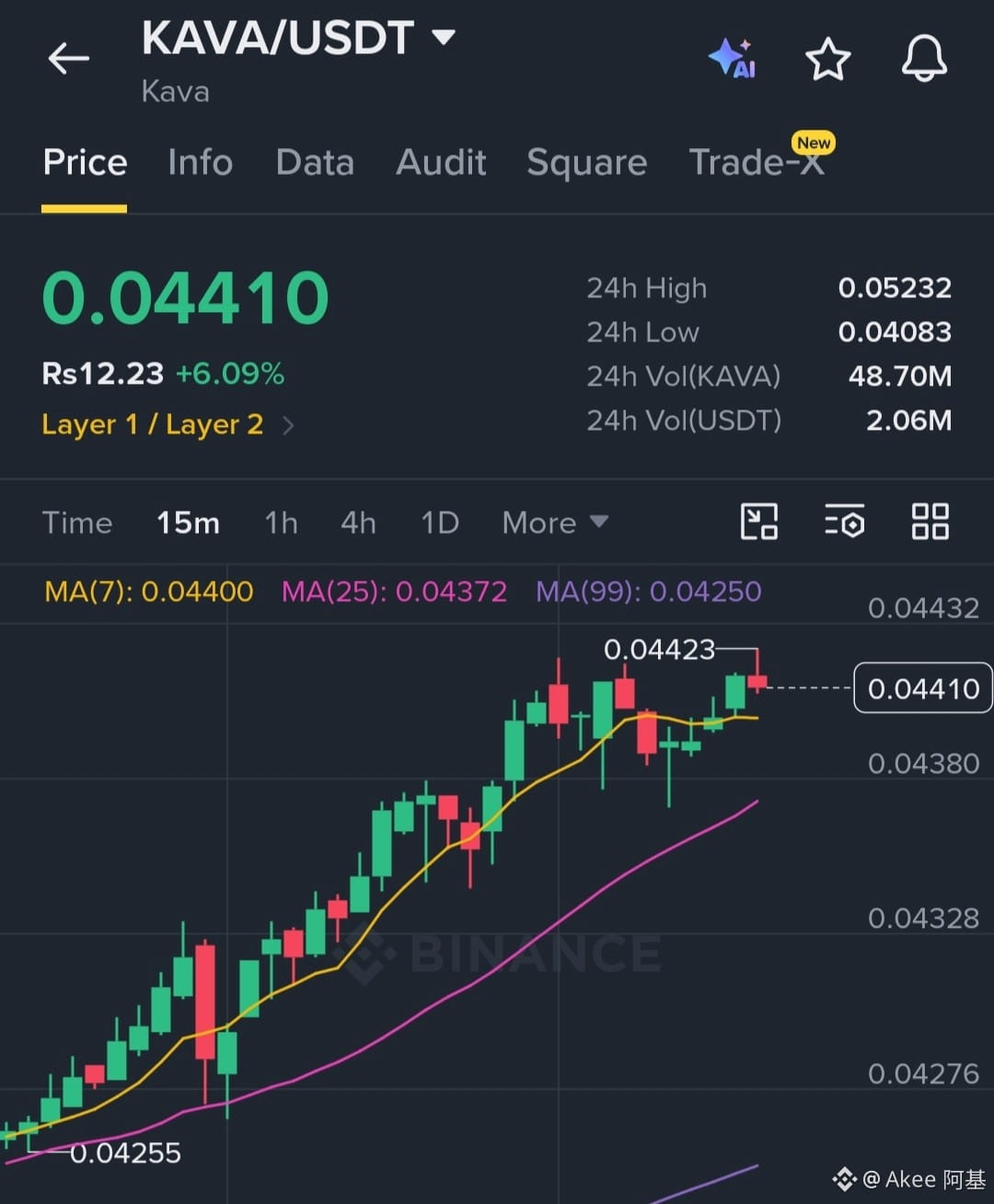The width and height of the screenshot is (994, 1204).
Task: Tap the +6.09% change value
Action: point(230,374)
